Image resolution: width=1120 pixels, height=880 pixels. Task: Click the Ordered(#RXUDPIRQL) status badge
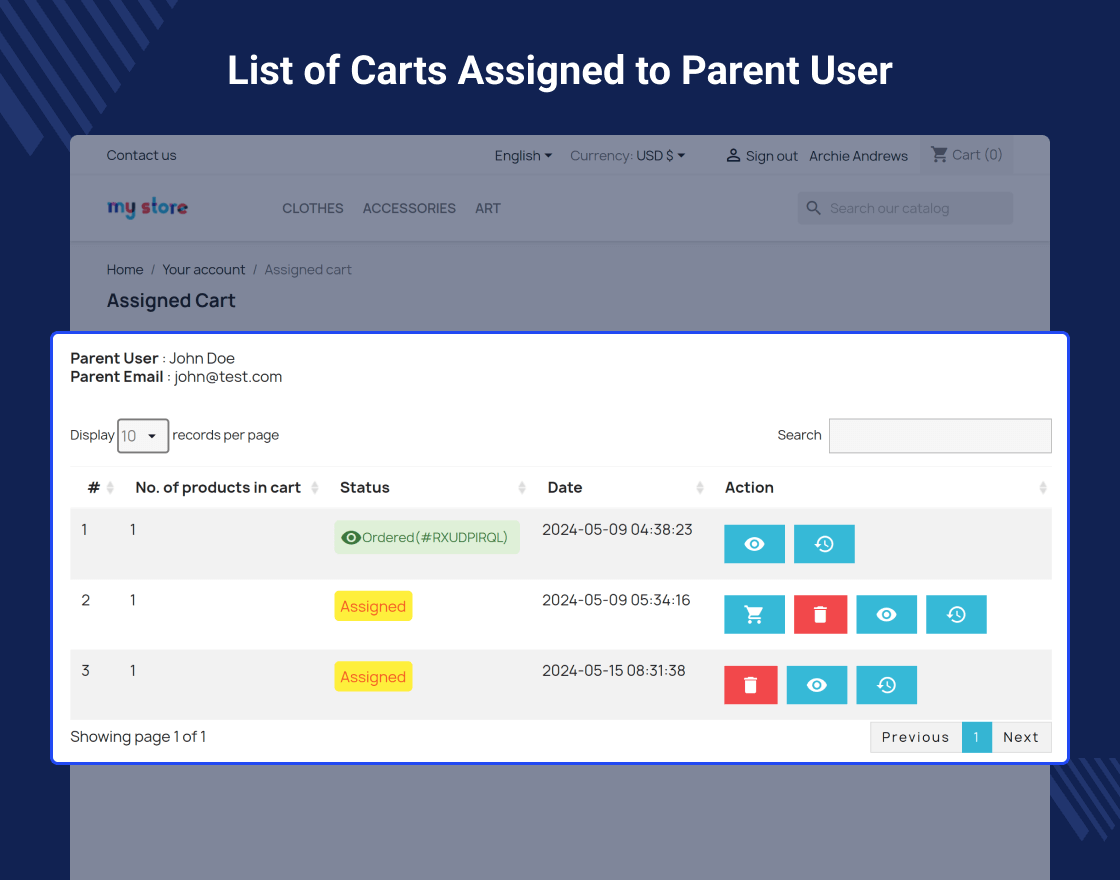426,537
